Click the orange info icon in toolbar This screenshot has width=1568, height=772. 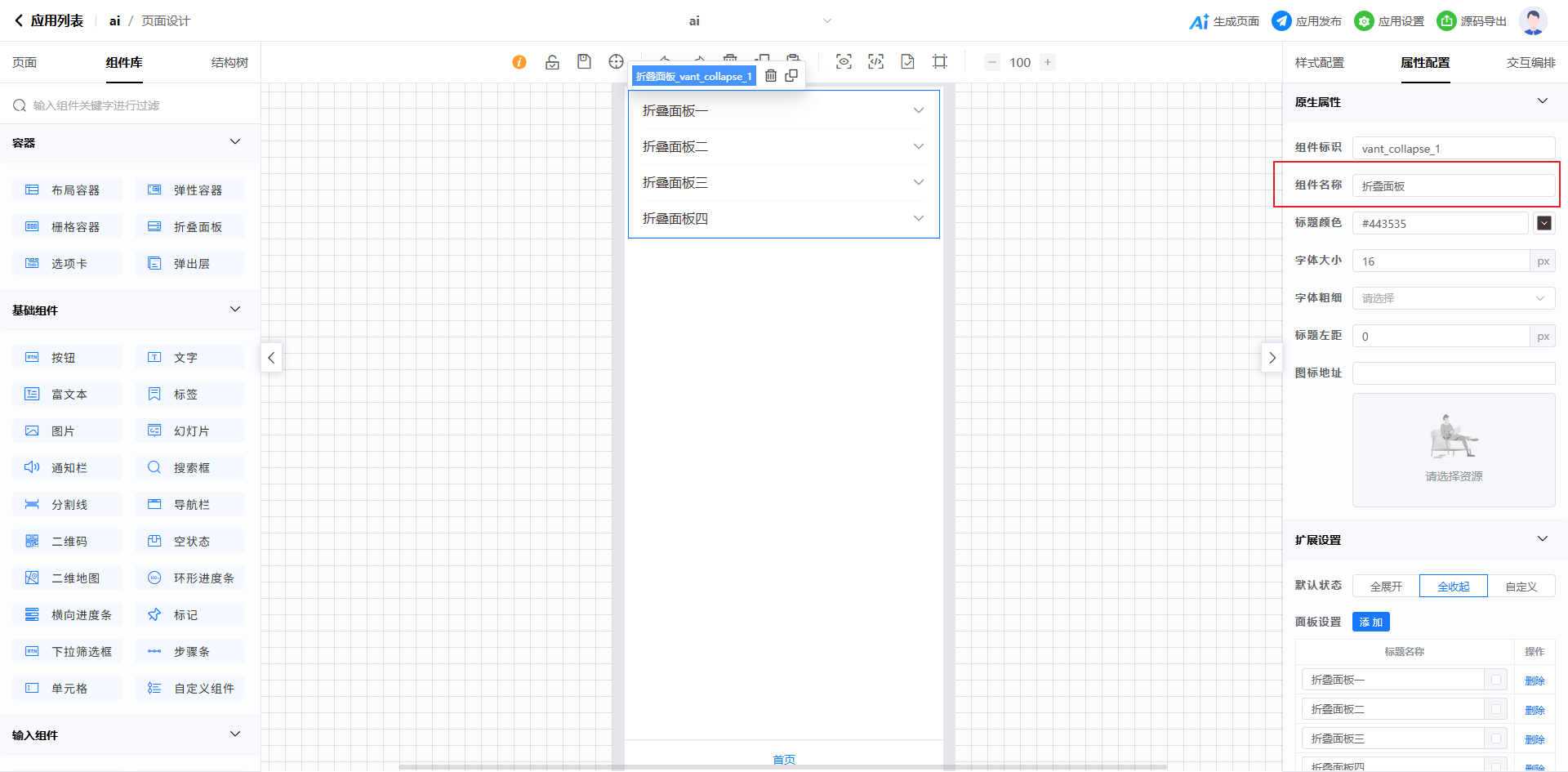519,62
